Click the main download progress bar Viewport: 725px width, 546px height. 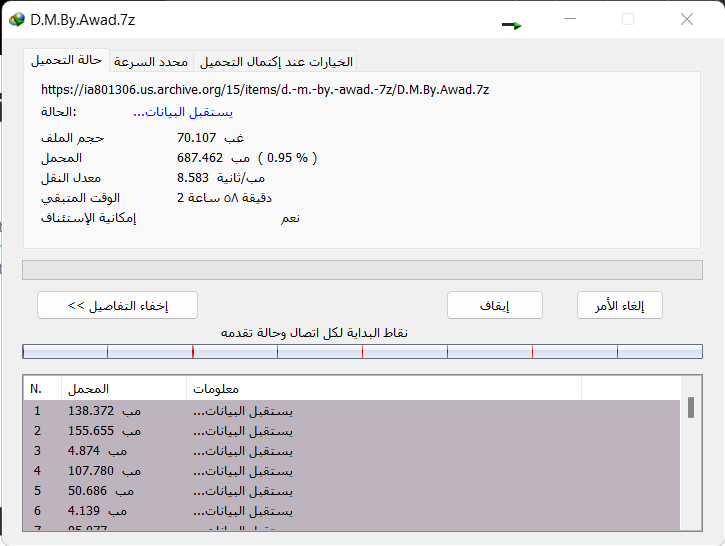click(362, 269)
